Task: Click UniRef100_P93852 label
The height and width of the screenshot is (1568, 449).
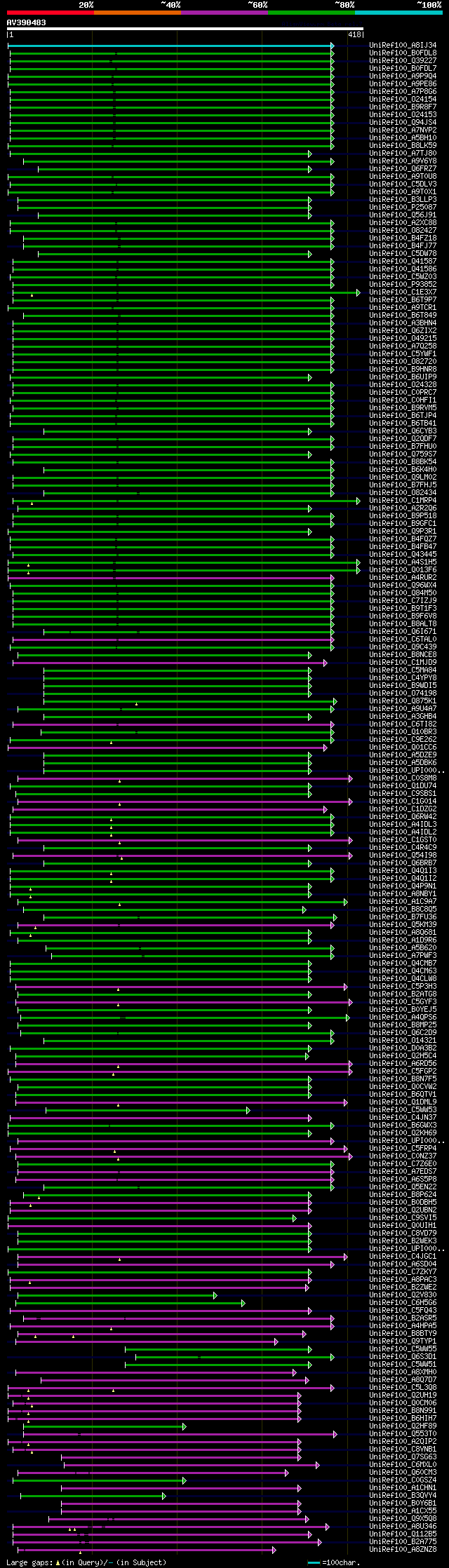Action: pos(403,284)
